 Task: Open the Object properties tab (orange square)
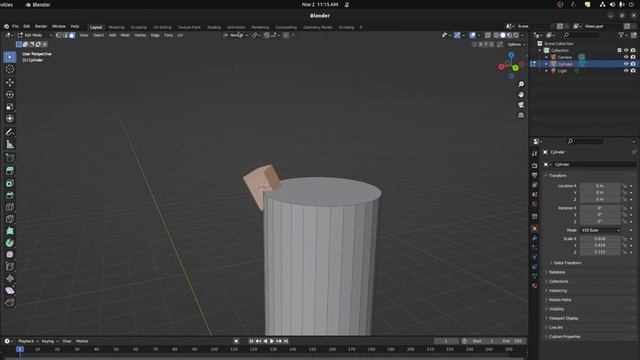535,229
